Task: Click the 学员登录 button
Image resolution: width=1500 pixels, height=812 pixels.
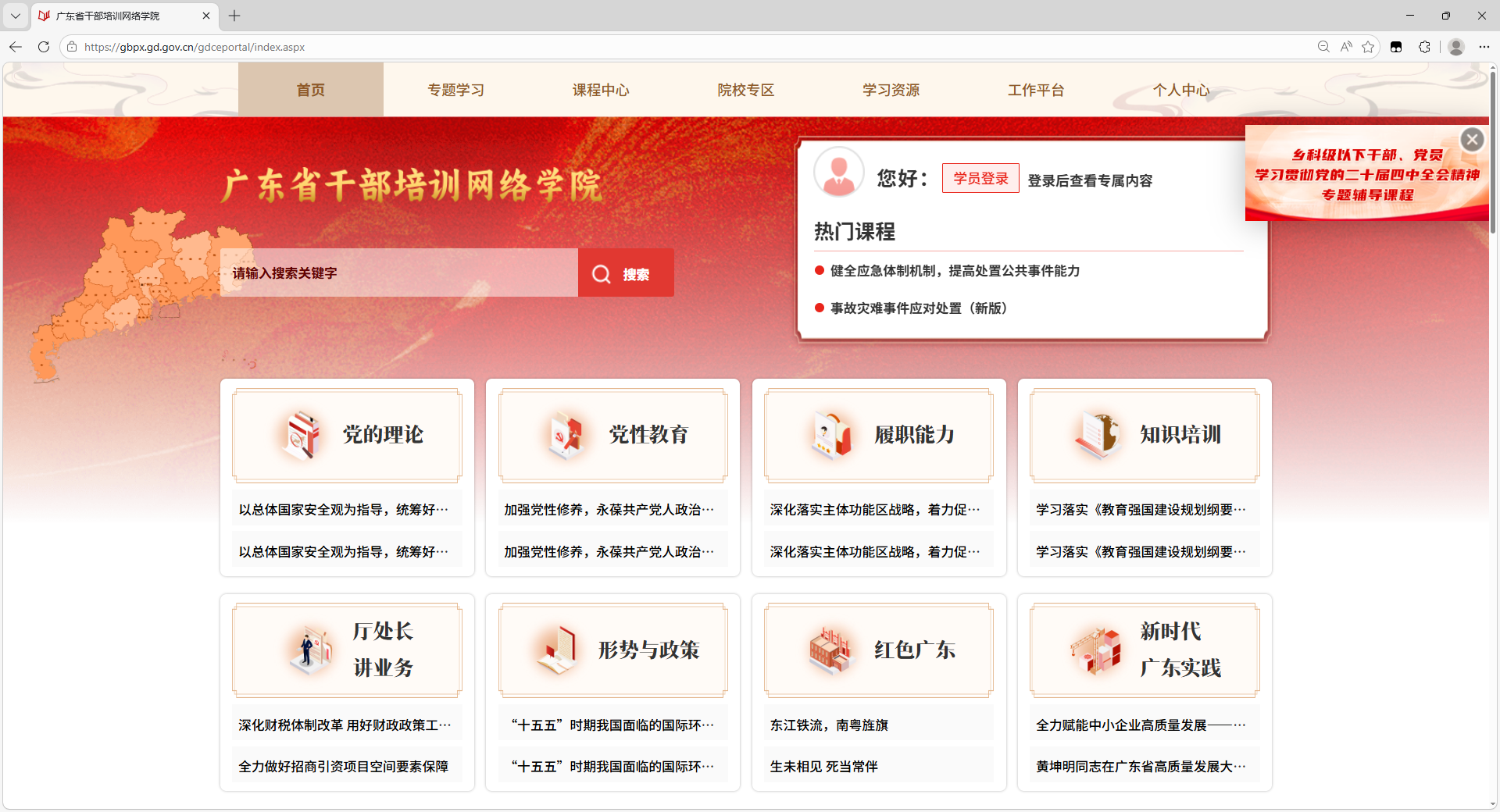Action: (x=980, y=179)
